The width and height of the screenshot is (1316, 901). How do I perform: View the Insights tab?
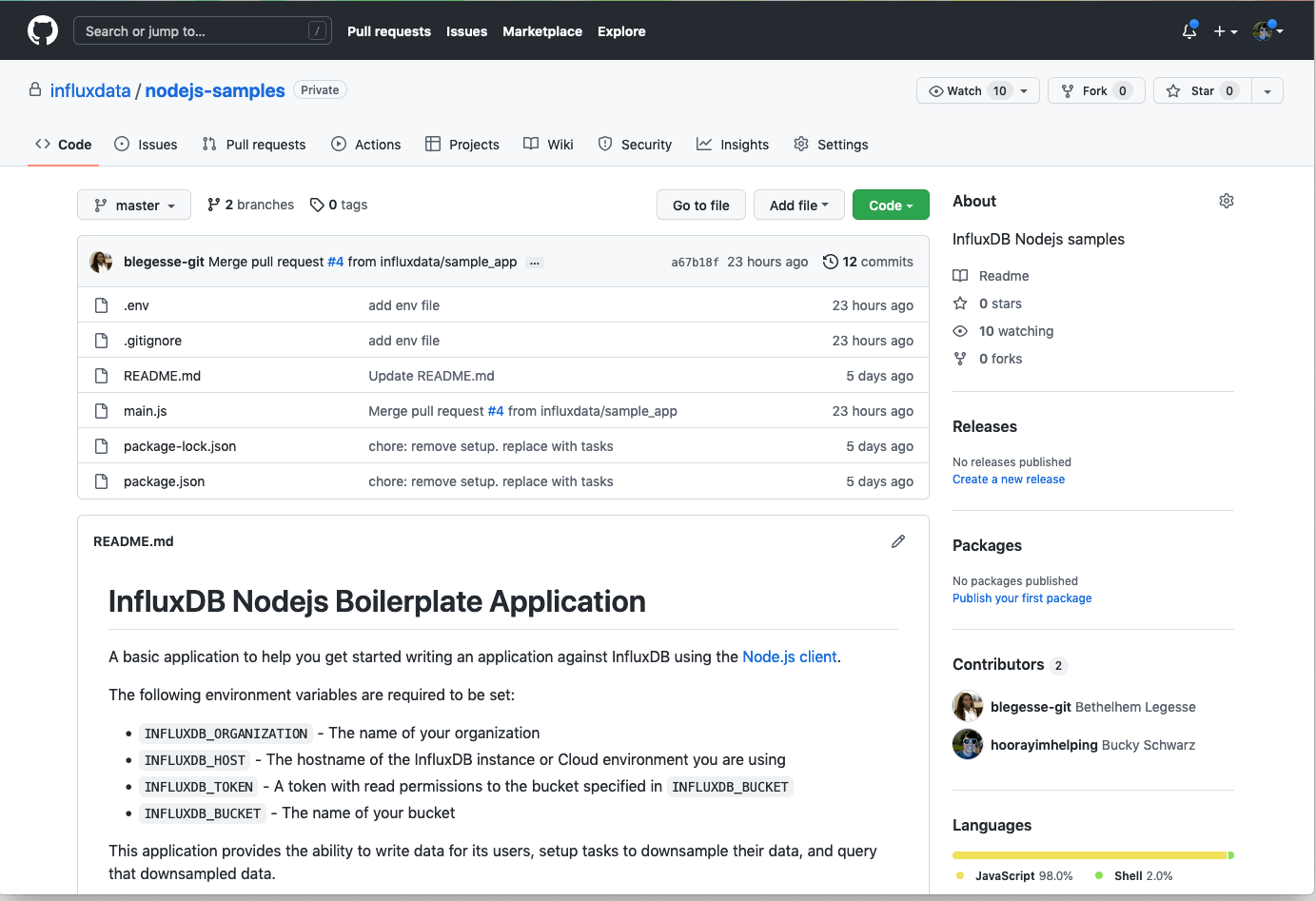coord(733,145)
